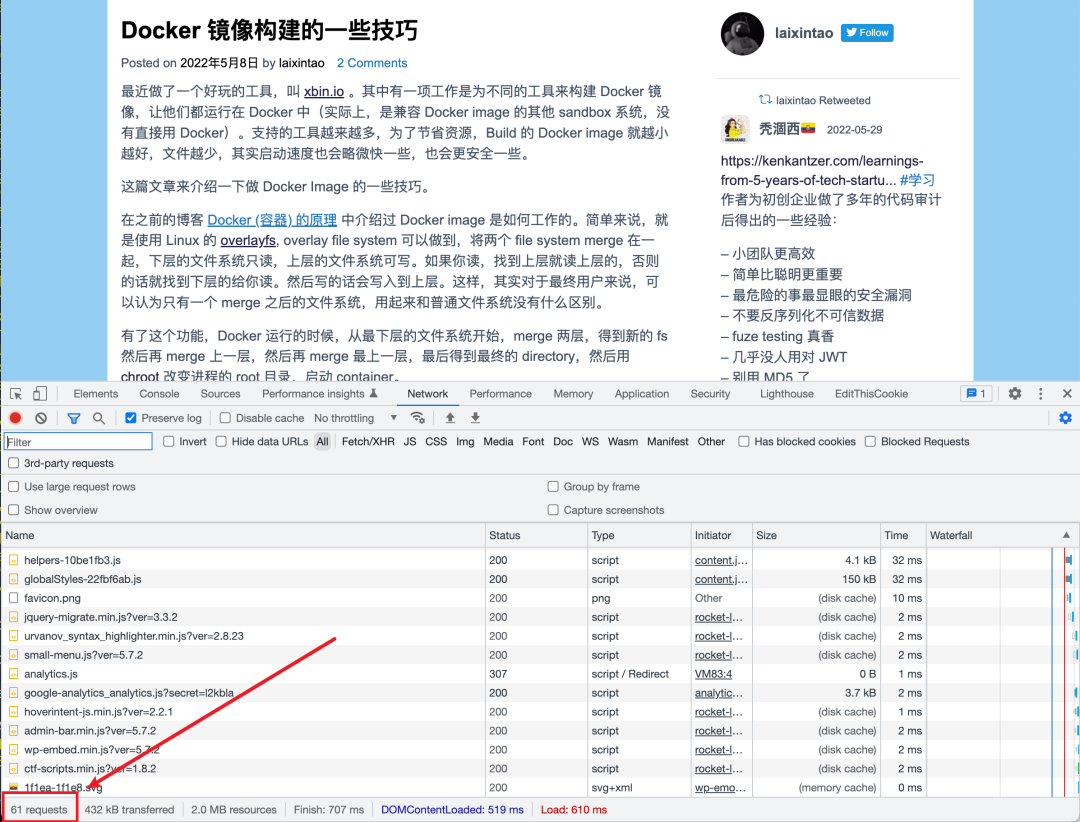Export HAR file with the download arrow
The height and width of the screenshot is (822, 1080).
point(475,418)
